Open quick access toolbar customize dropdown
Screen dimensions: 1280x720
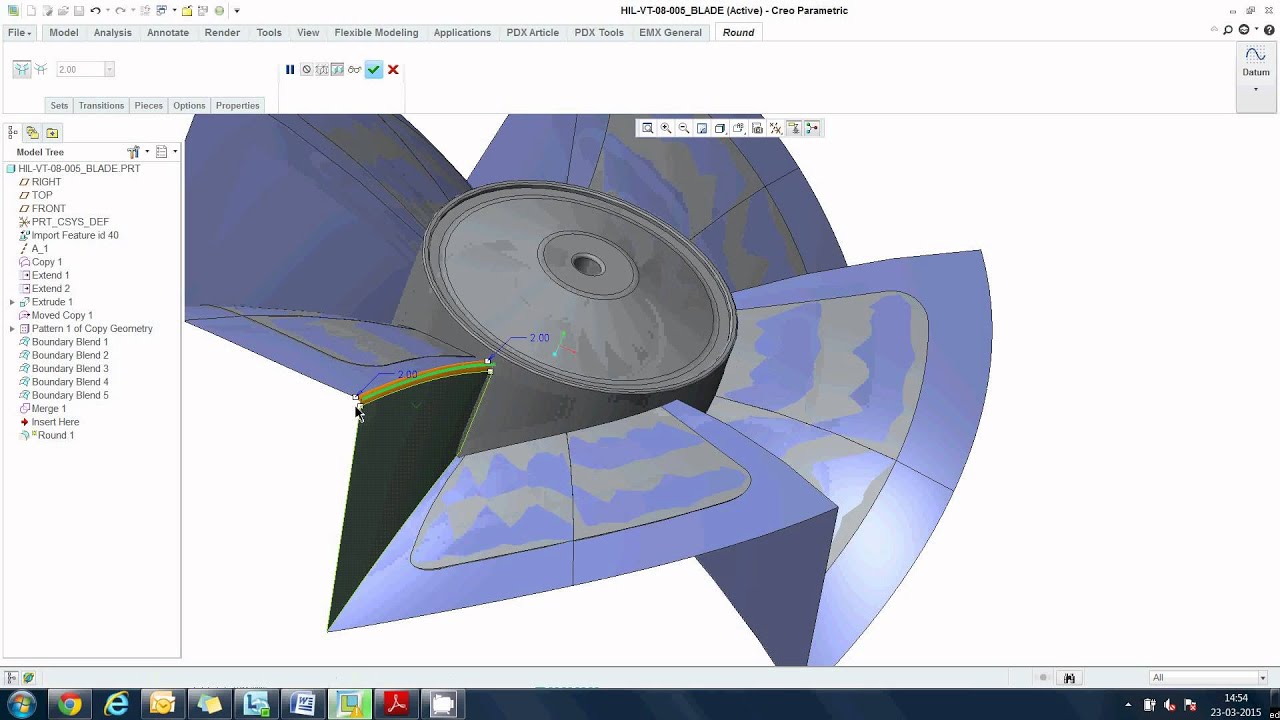point(237,10)
